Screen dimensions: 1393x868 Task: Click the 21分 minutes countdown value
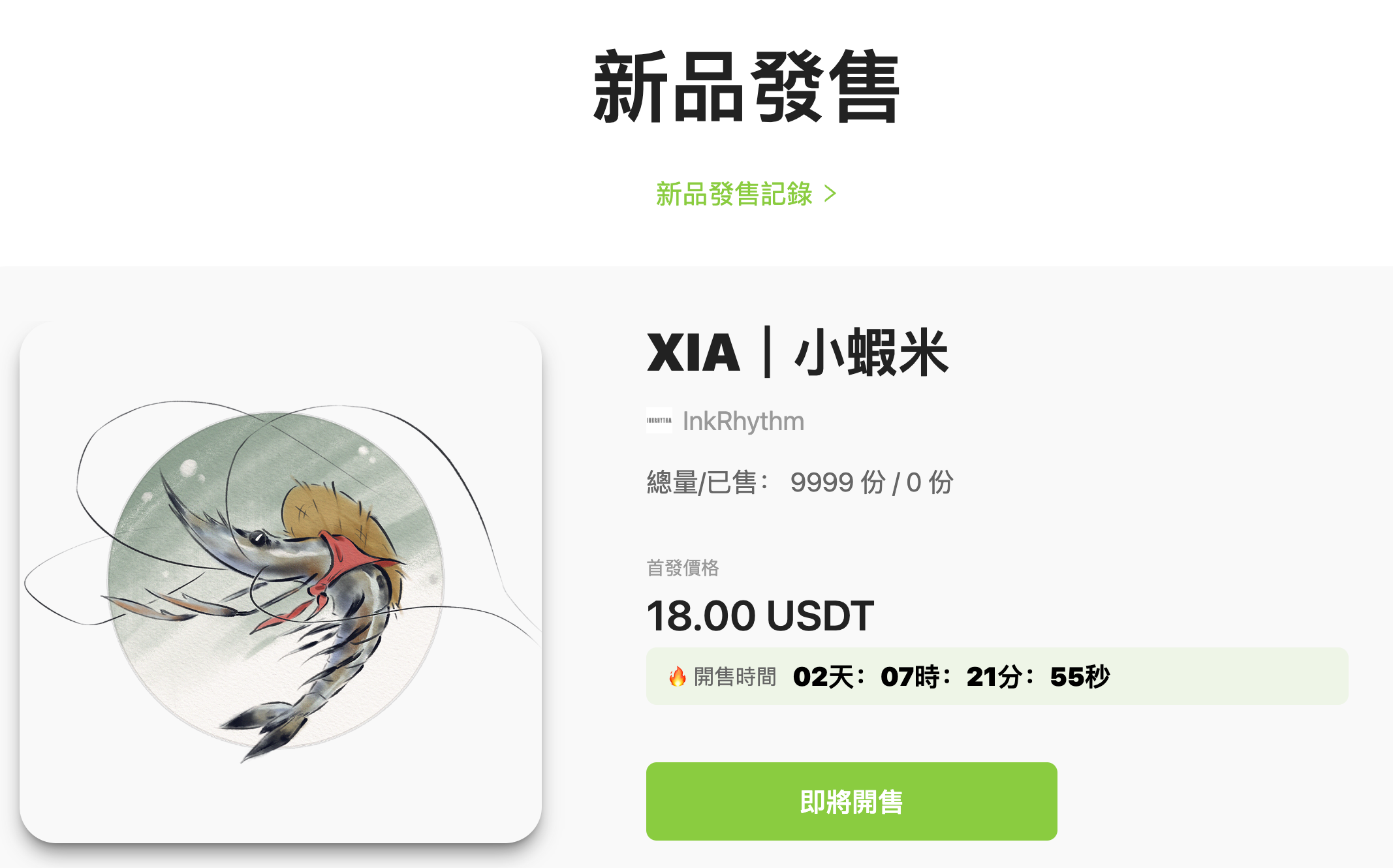pyautogui.click(x=995, y=677)
